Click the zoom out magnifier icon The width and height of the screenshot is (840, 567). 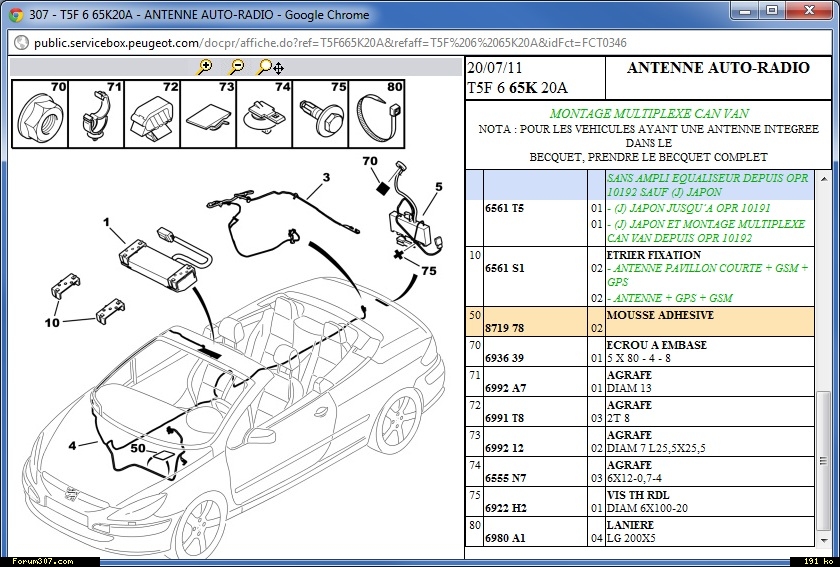tap(236, 67)
